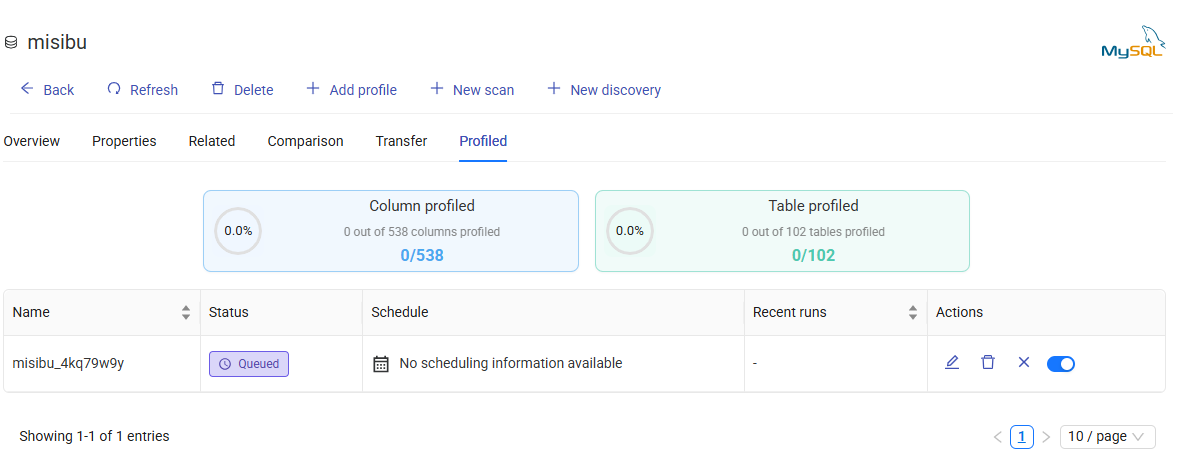Image resolution: width=1187 pixels, height=469 pixels.
Task: Go to the previous page arrow
Action: 997,437
